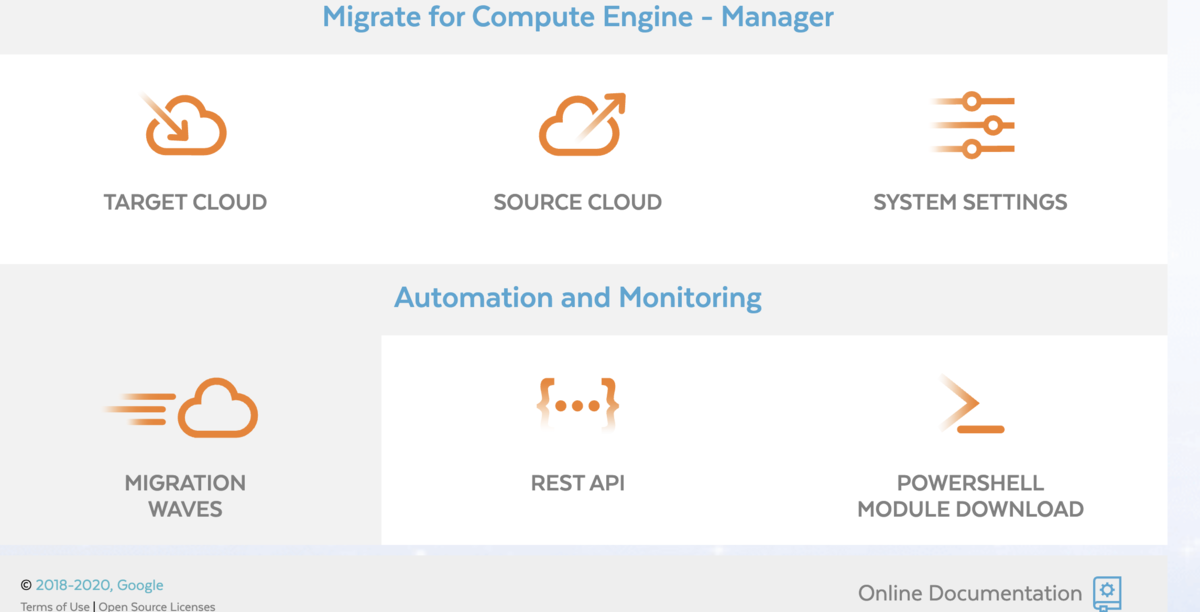Click the PowerShell Module Download prompt icon
Screen dimensions: 1200x612
[970, 404]
